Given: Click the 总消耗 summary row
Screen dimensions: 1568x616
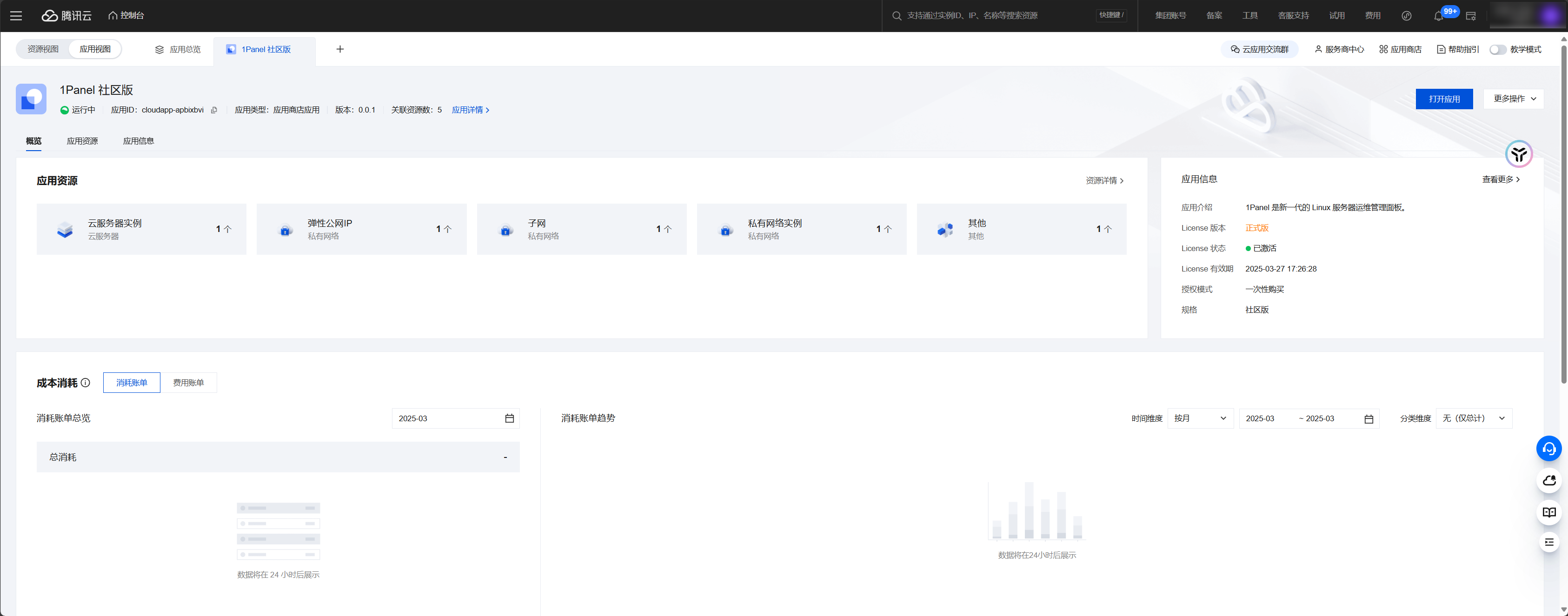Looking at the screenshot, I should pos(278,457).
